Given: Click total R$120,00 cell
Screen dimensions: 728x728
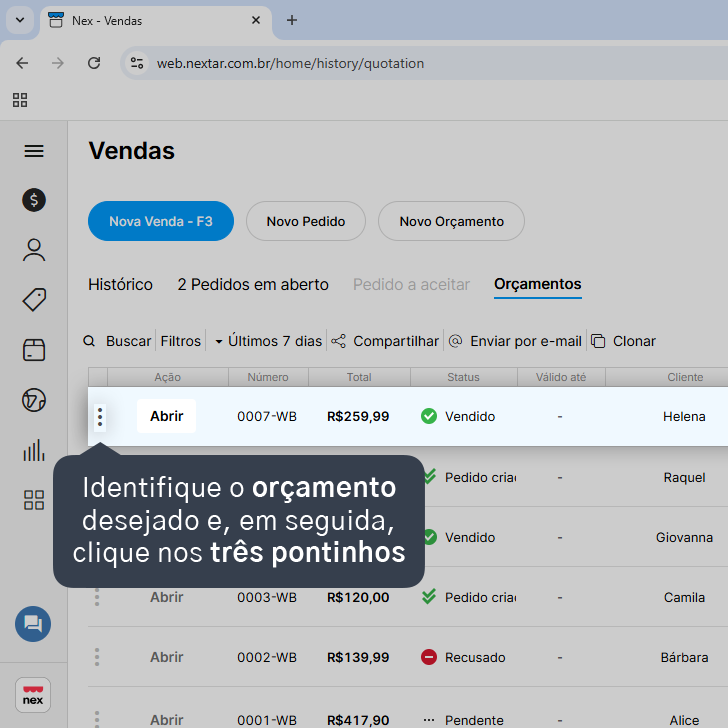Looking at the screenshot, I should pyautogui.click(x=358, y=598).
